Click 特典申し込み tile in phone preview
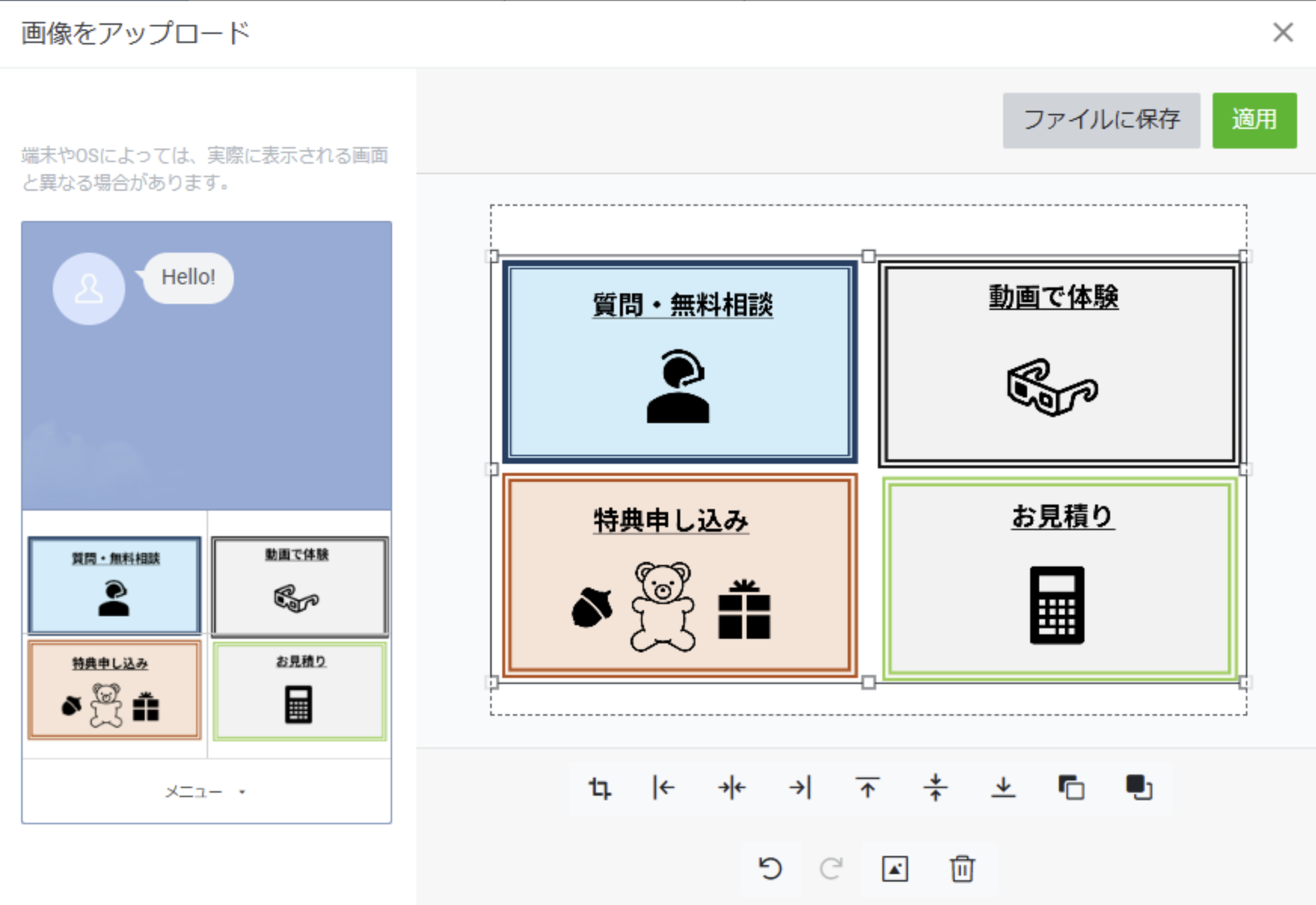 pyautogui.click(x=115, y=689)
